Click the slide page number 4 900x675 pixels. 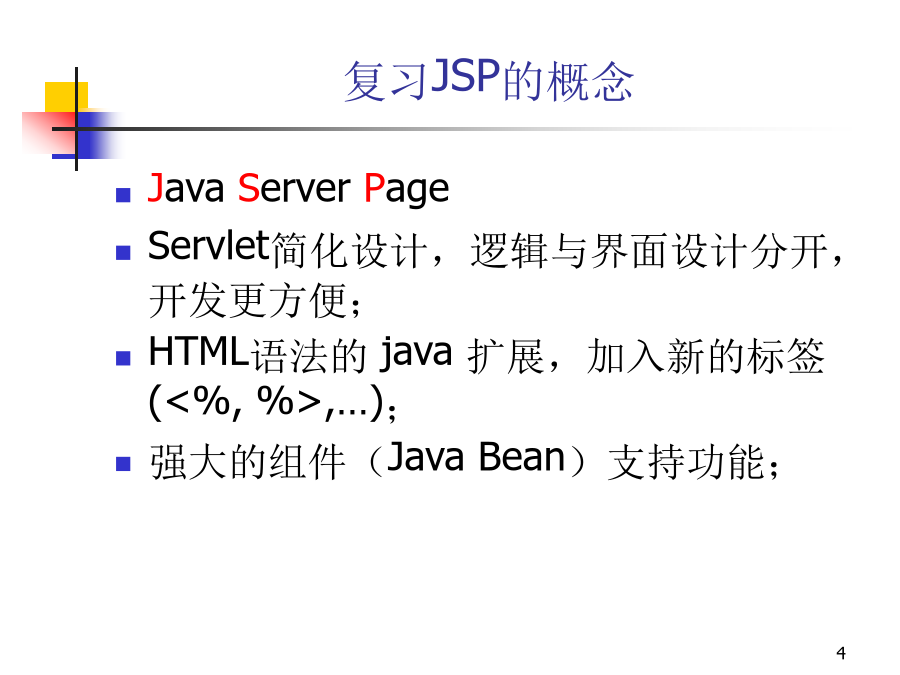tap(841, 653)
